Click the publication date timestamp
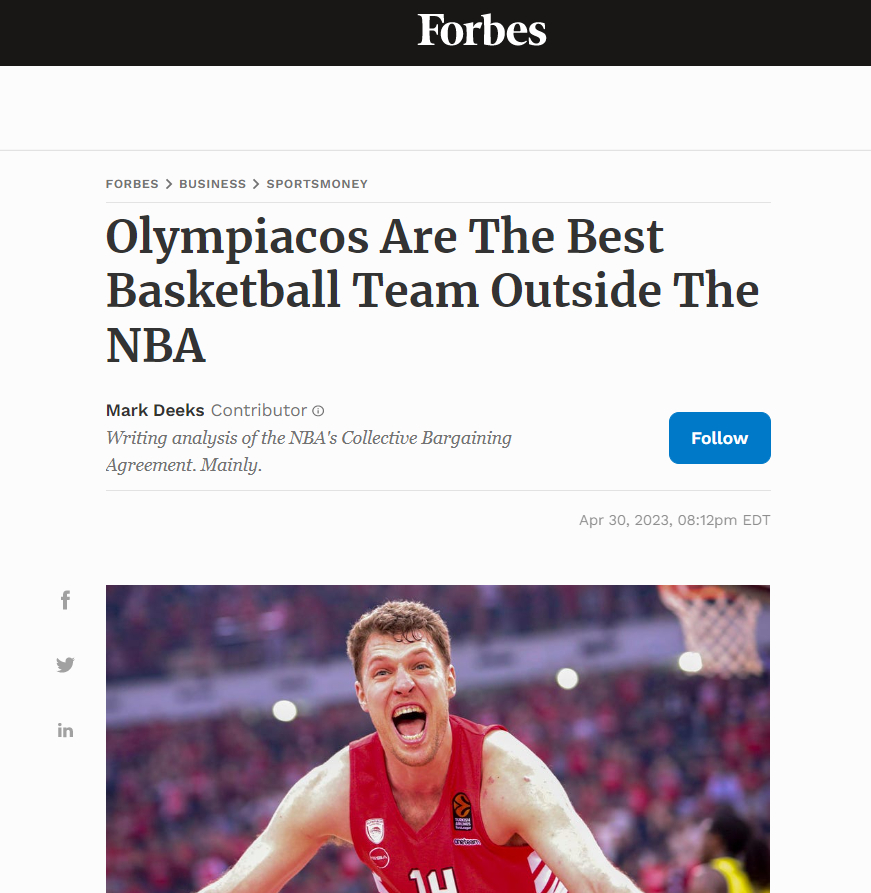This screenshot has height=893, width=871. (674, 520)
